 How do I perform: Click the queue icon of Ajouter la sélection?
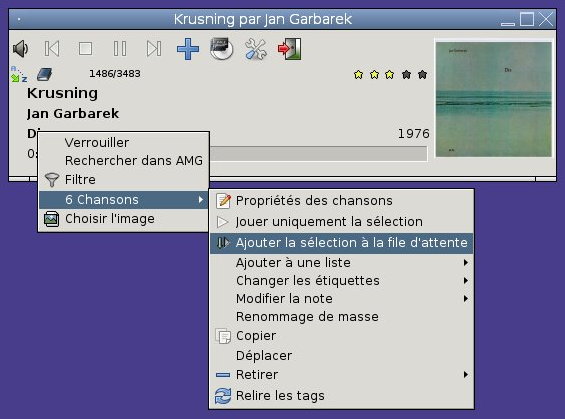[223, 243]
